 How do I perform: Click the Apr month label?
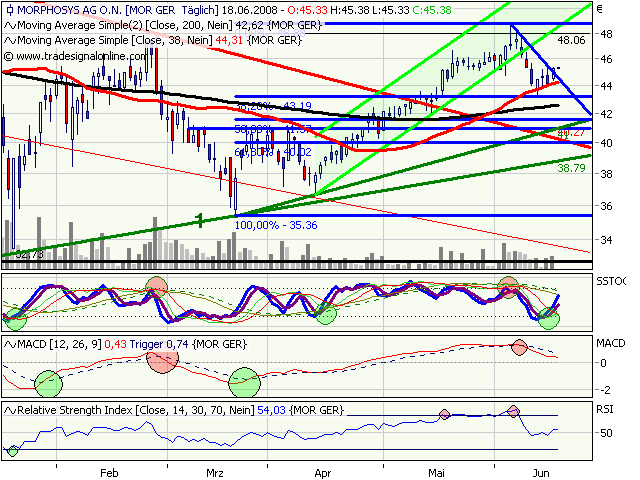[x=323, y=473]
